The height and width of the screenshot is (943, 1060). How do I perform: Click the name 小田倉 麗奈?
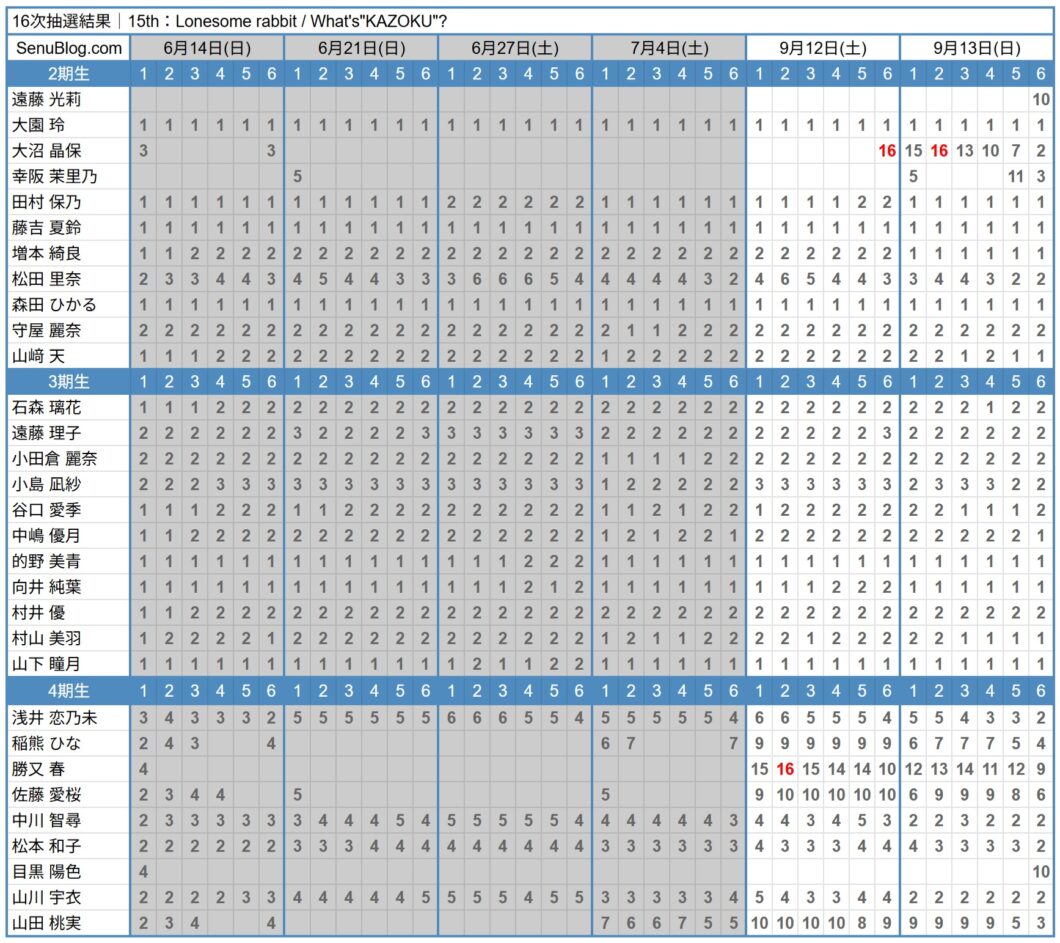pyautogui.click(x=54, y=459)
